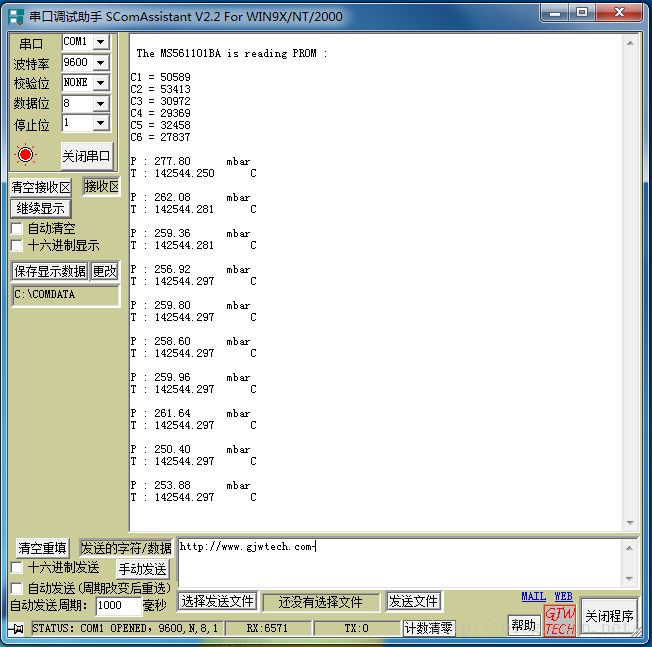This screenshot has height=647, width=652.
Task: Click the 'P : 253.88 mbar' reading
Action: point(190,485)
